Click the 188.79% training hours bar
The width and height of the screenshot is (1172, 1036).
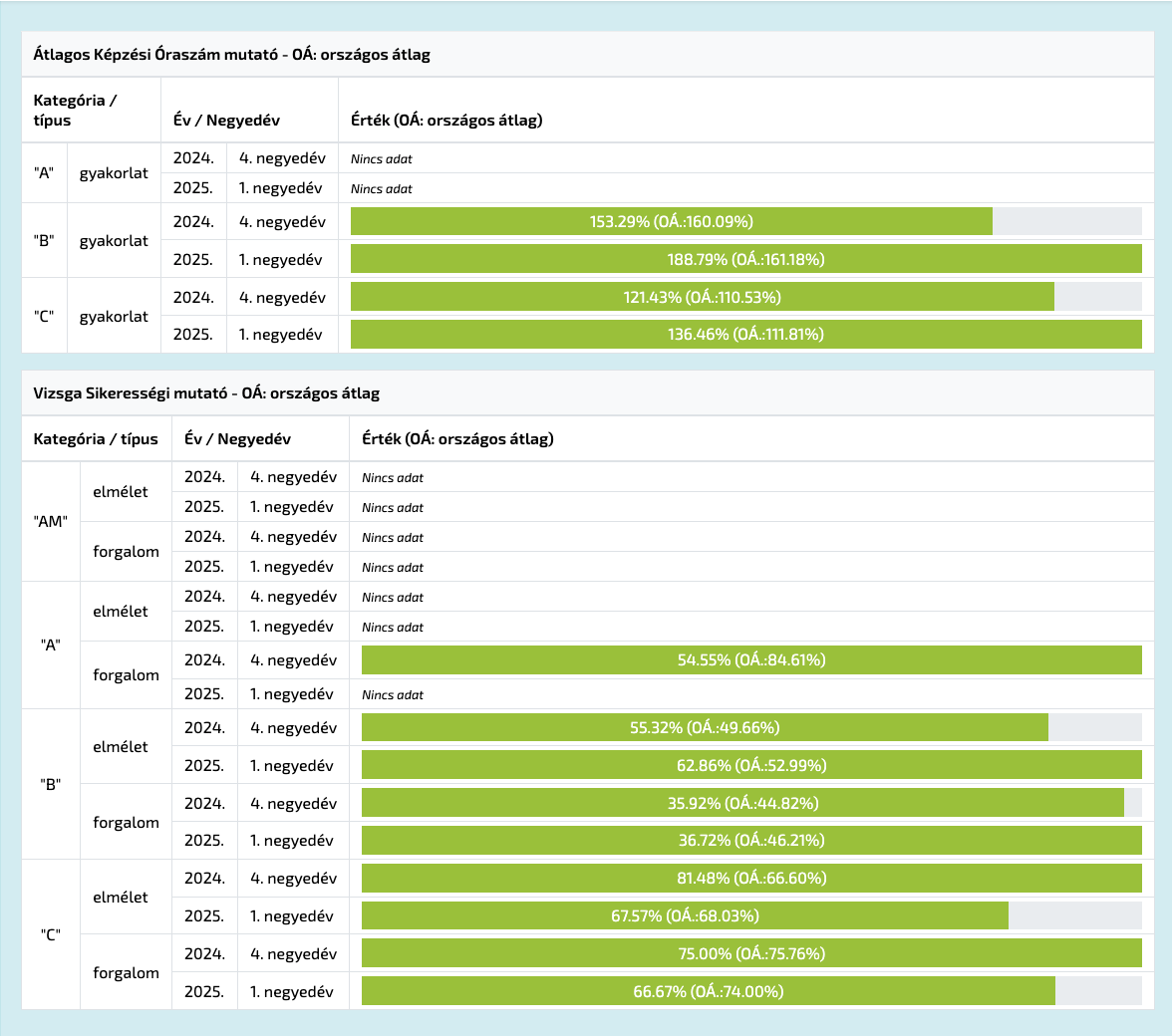pyautogui.click(x=745, y=259)
